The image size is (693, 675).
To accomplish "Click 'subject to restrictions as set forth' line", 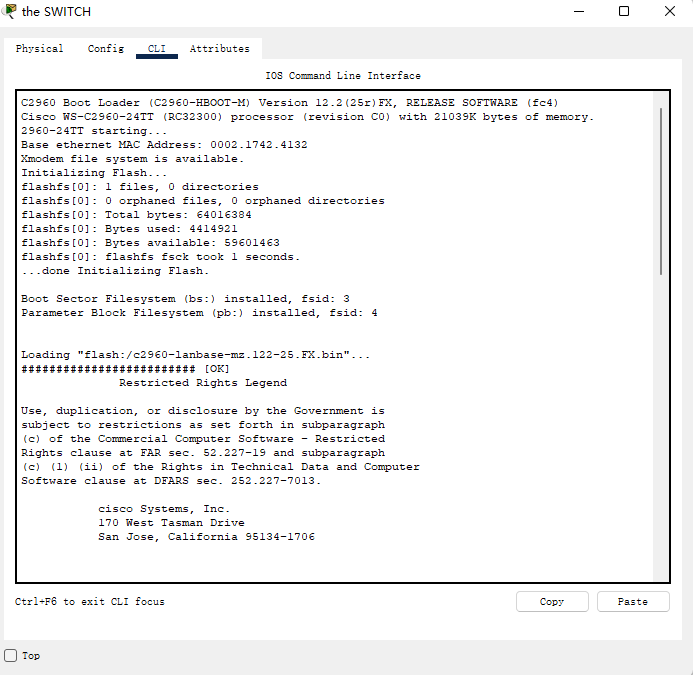I will tap(203, 425).
